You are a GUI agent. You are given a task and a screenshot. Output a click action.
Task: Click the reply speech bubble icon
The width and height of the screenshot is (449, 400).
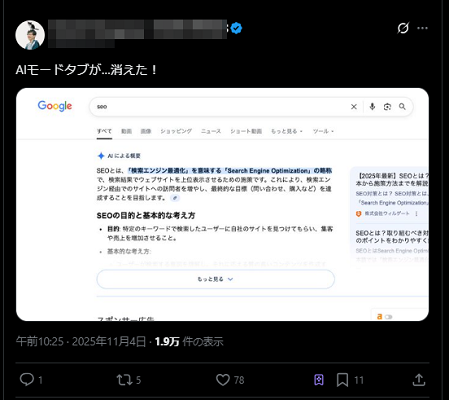point(27,379)
